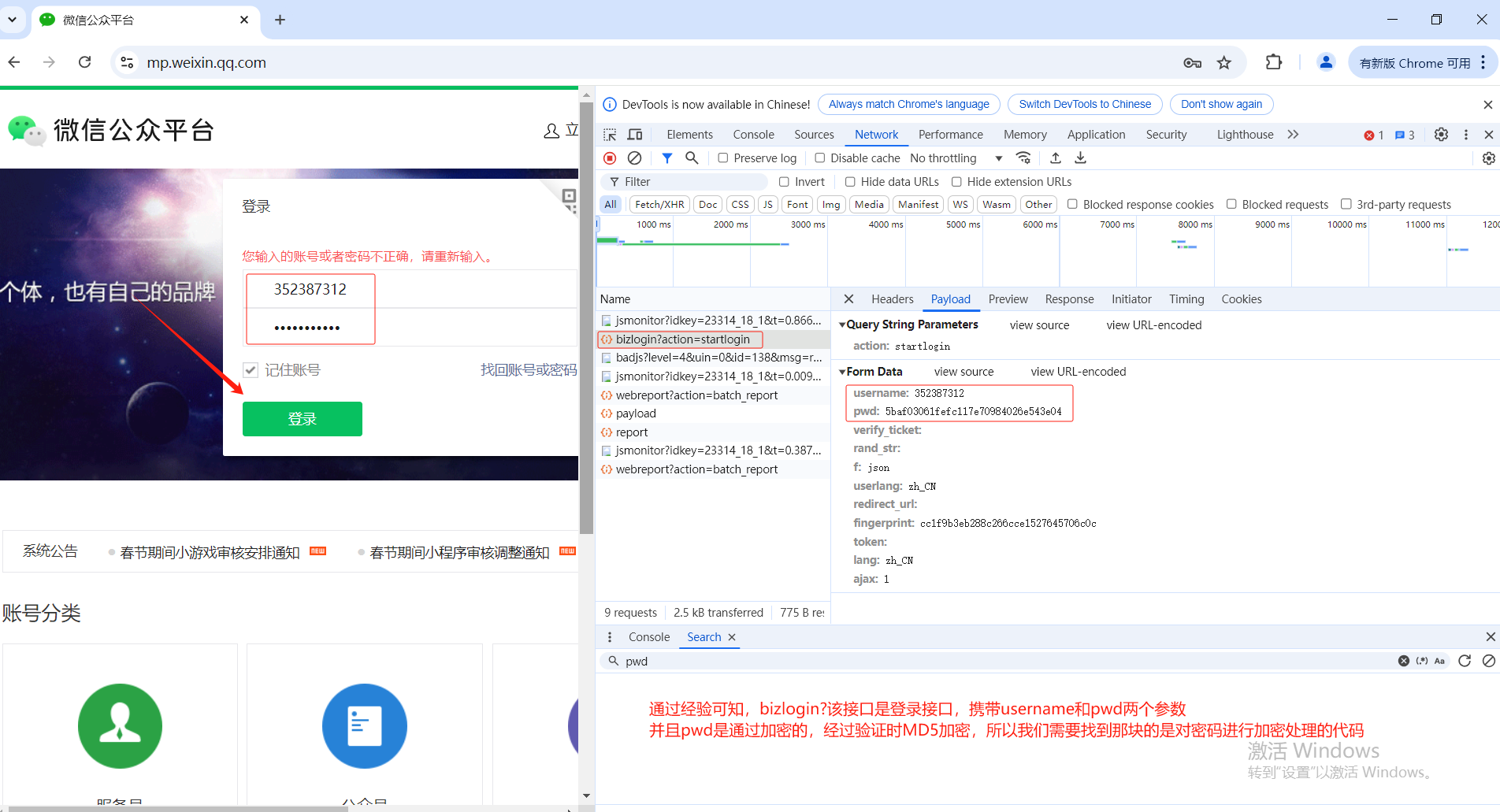The image size is (1500, 812).
Task: Click the export HAR download icon
Action: click(1081, 158)
